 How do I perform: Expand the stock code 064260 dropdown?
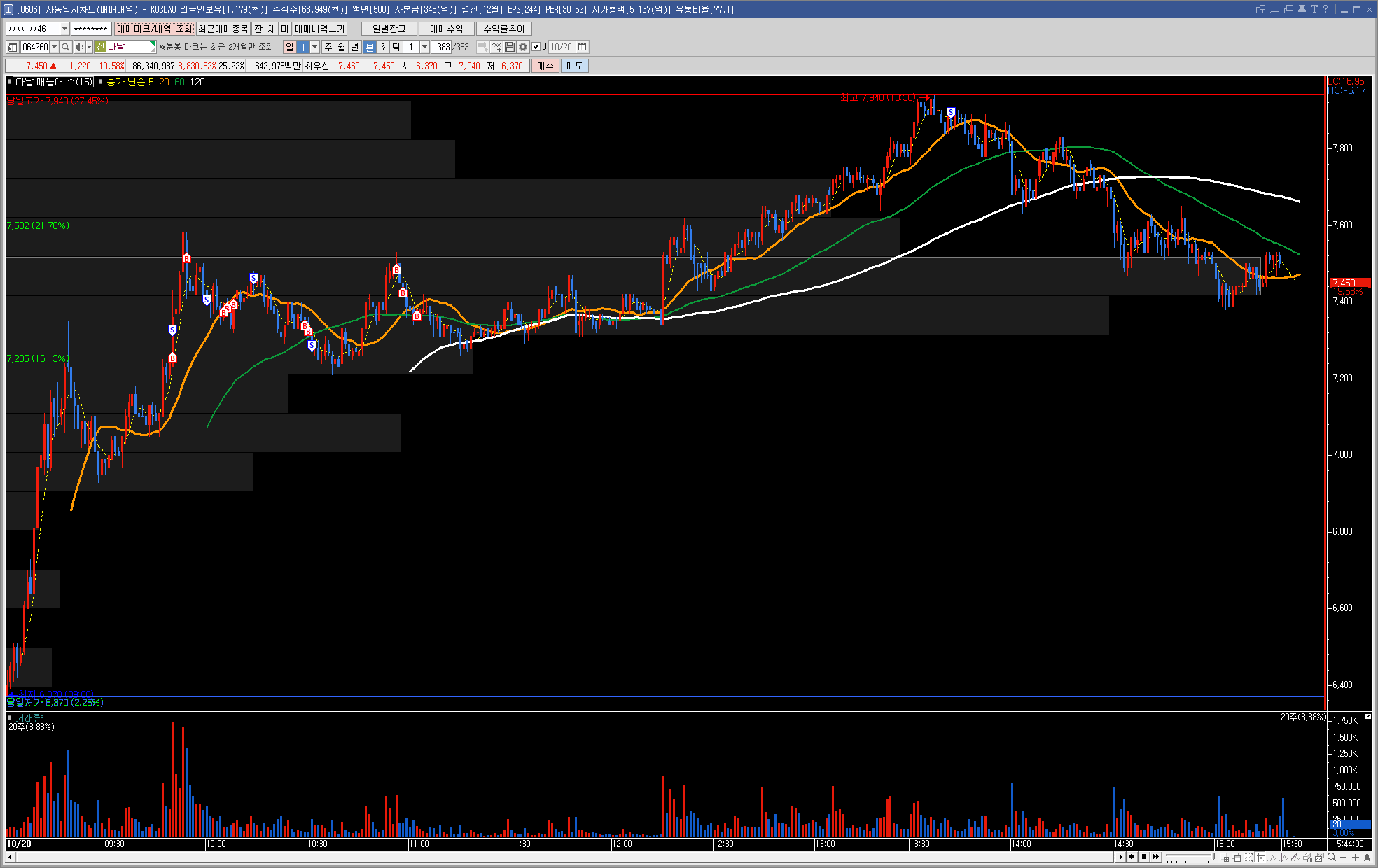point(54,47)
